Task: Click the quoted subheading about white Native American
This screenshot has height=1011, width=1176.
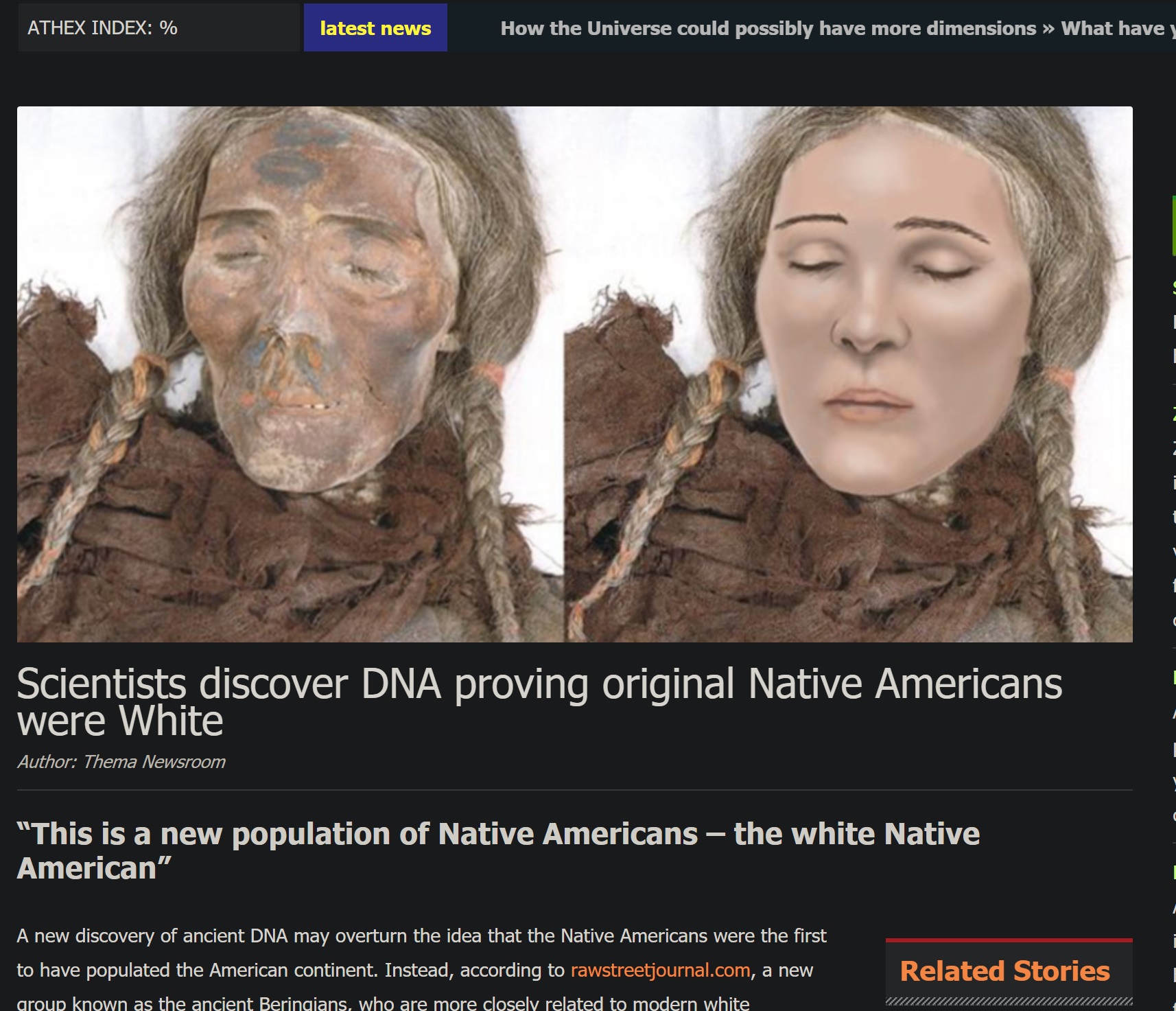Action: tap(498, 851)
